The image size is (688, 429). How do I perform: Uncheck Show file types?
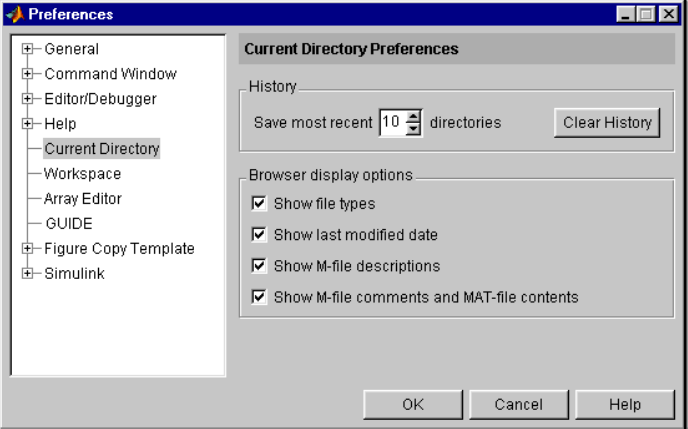(x=259, y=204)
